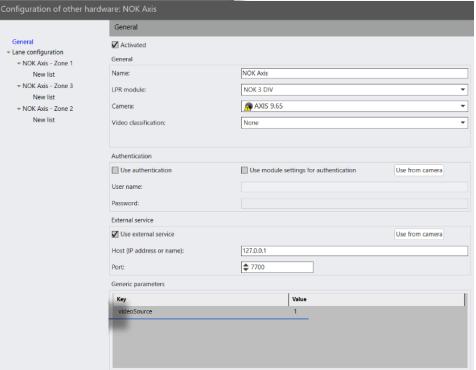Viewport: 476px width, 370px height.
Task: Open the Video classification dropdown
Action: [354, 123]
